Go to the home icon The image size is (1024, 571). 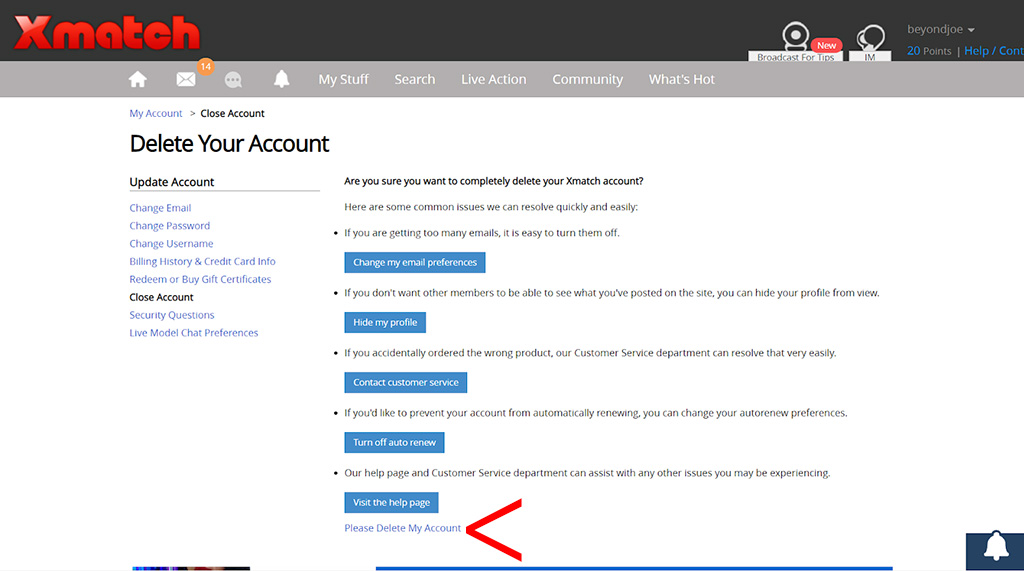[138, 79]
